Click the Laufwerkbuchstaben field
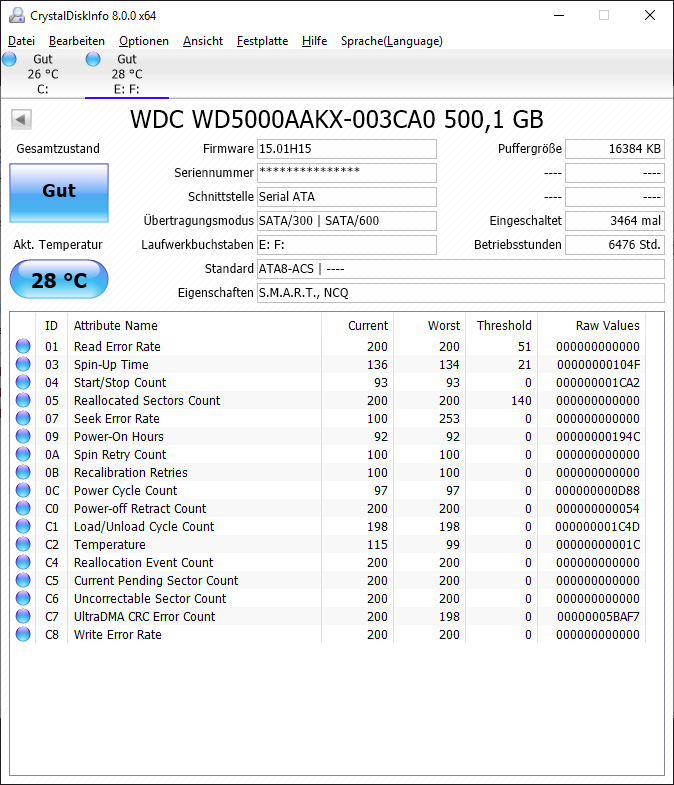Screen dimensions: 674x785 pos(347,245)
